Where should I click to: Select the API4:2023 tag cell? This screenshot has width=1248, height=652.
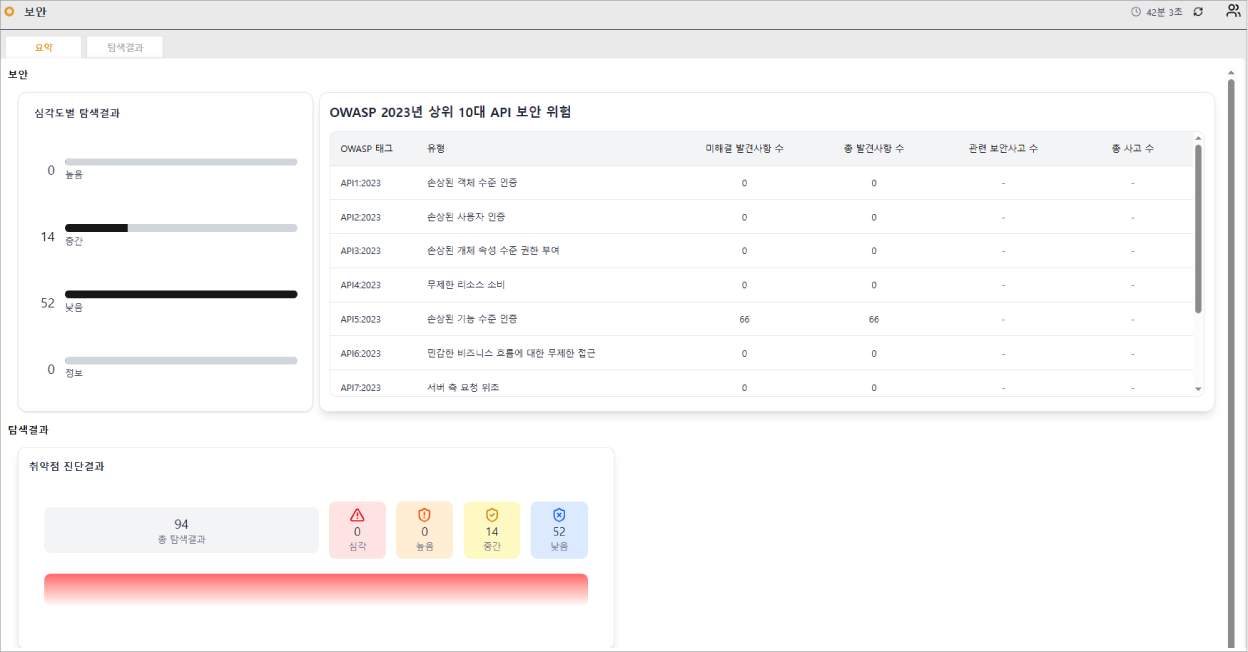tap(360, 285)
